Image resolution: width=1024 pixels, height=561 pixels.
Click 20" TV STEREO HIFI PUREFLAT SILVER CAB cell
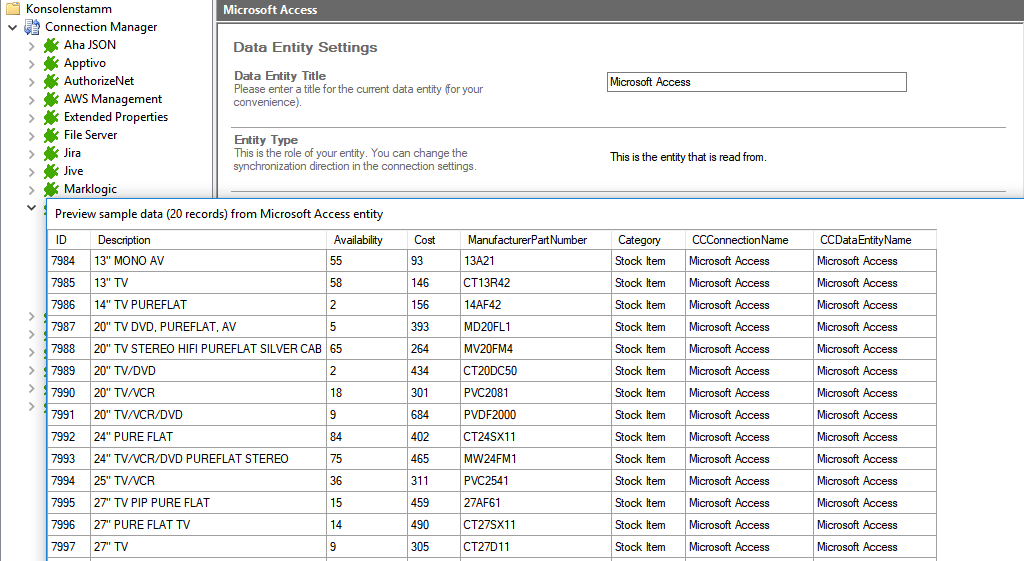pos(208,349)
